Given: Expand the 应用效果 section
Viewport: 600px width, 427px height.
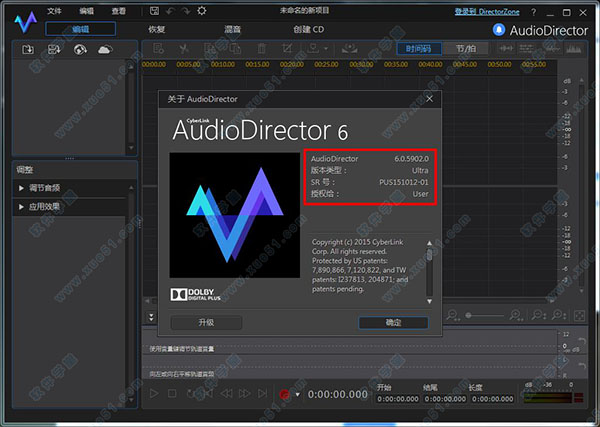Looking at the screenshot, I should click(21, 207).
